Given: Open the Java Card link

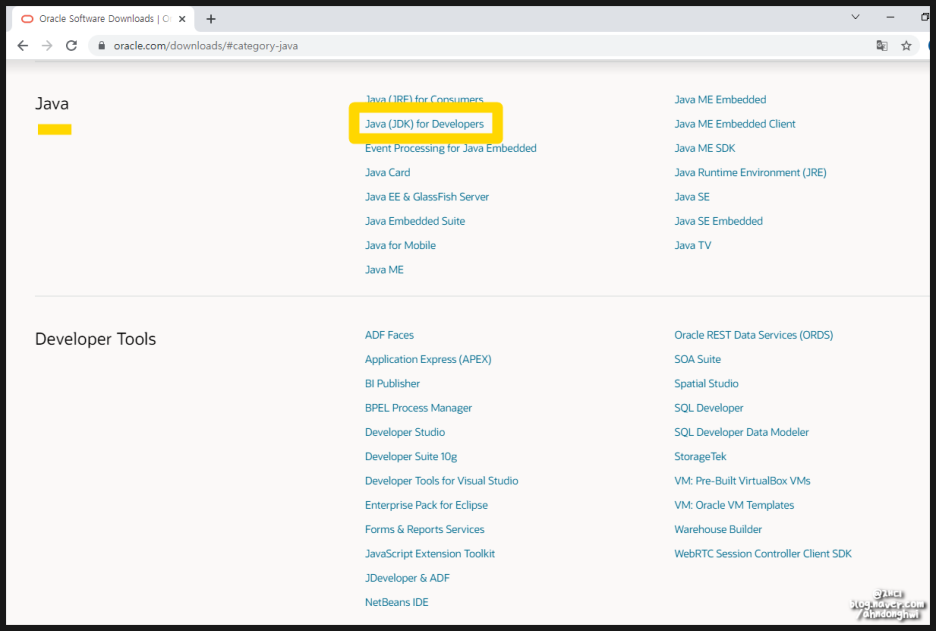Looking at the screenshot, I should 387,173.
